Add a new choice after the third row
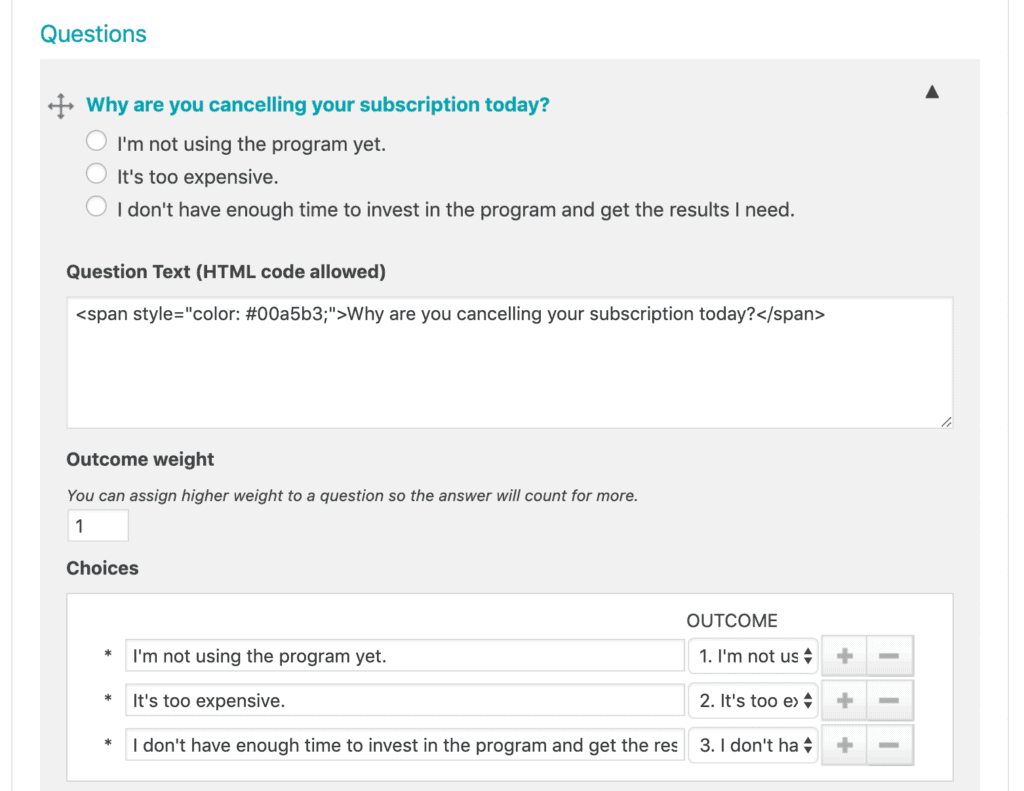The image size is (1024, 791). click(x=845, y=745)
